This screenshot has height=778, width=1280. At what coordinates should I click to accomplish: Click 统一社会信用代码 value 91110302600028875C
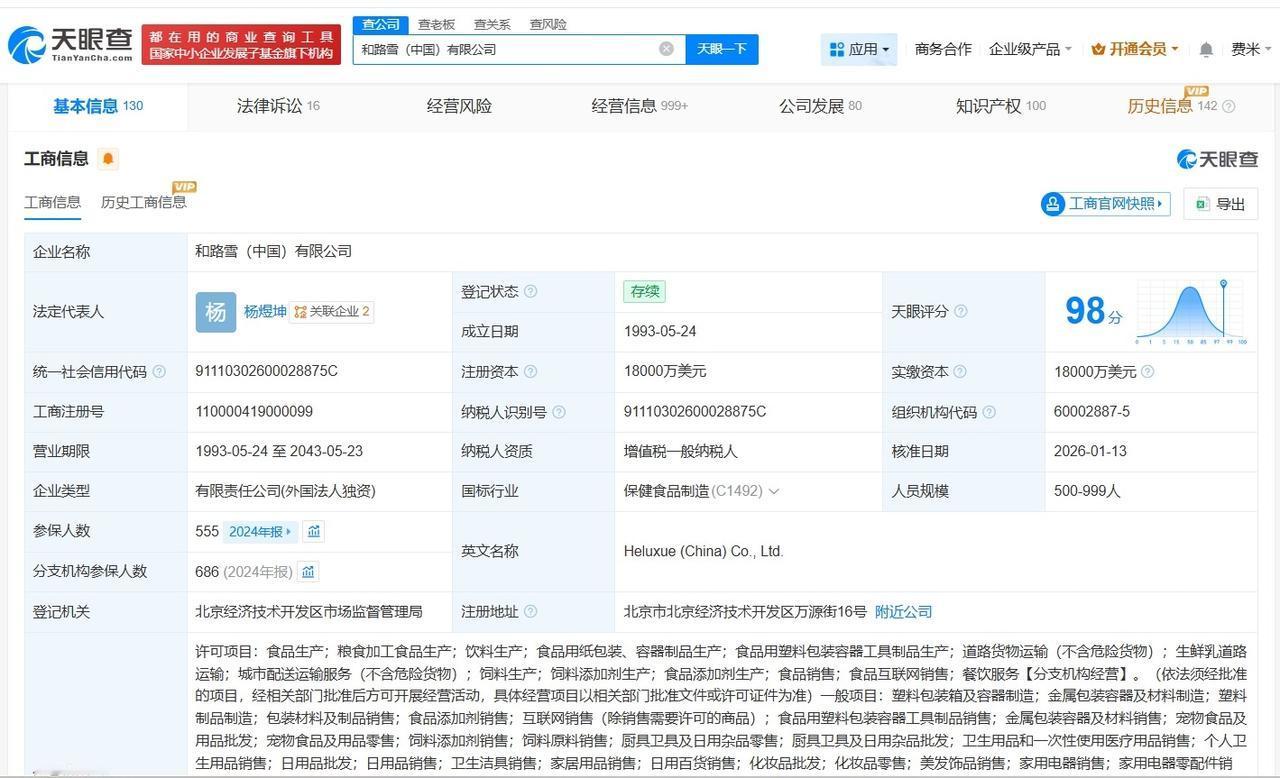pyautogui.click(x=266, y=371)
